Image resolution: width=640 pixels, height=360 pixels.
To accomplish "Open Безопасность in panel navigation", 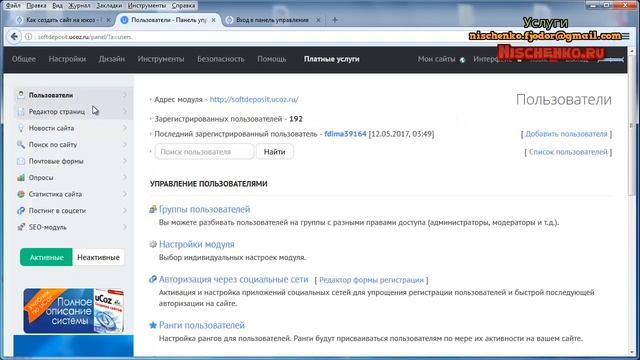I will tap(221, 59).
